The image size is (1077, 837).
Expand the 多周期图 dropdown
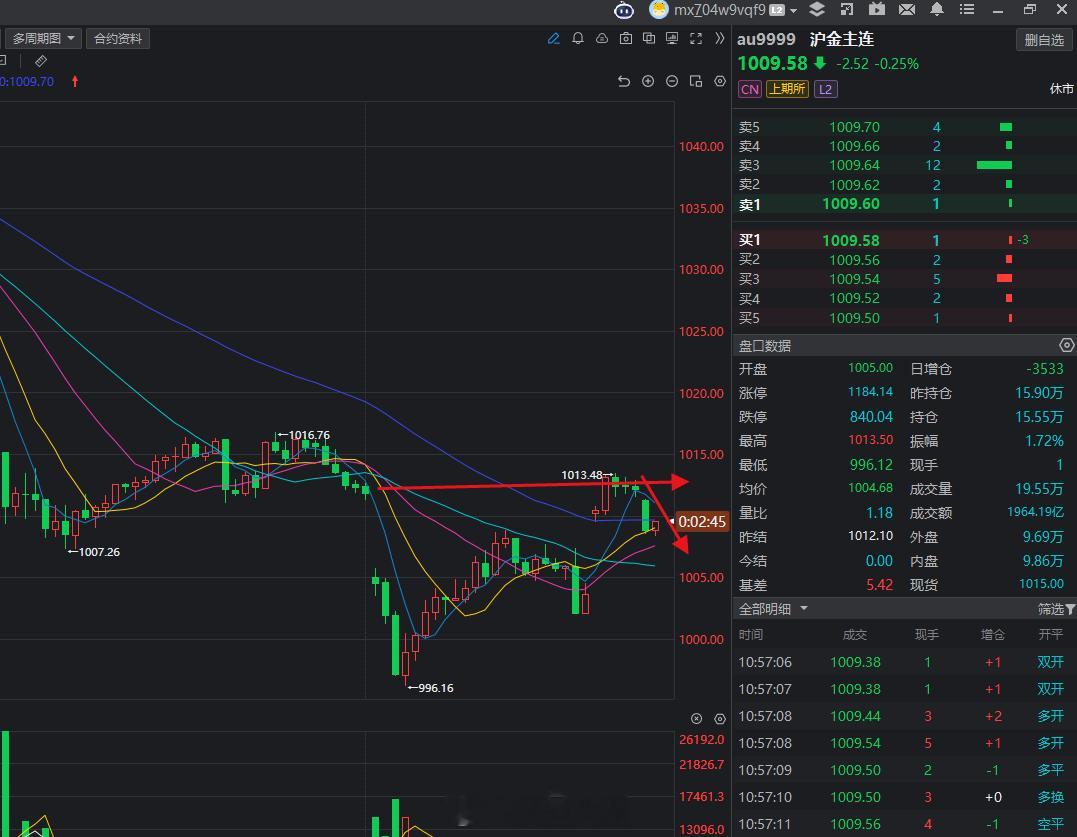(x=70, y=38)
